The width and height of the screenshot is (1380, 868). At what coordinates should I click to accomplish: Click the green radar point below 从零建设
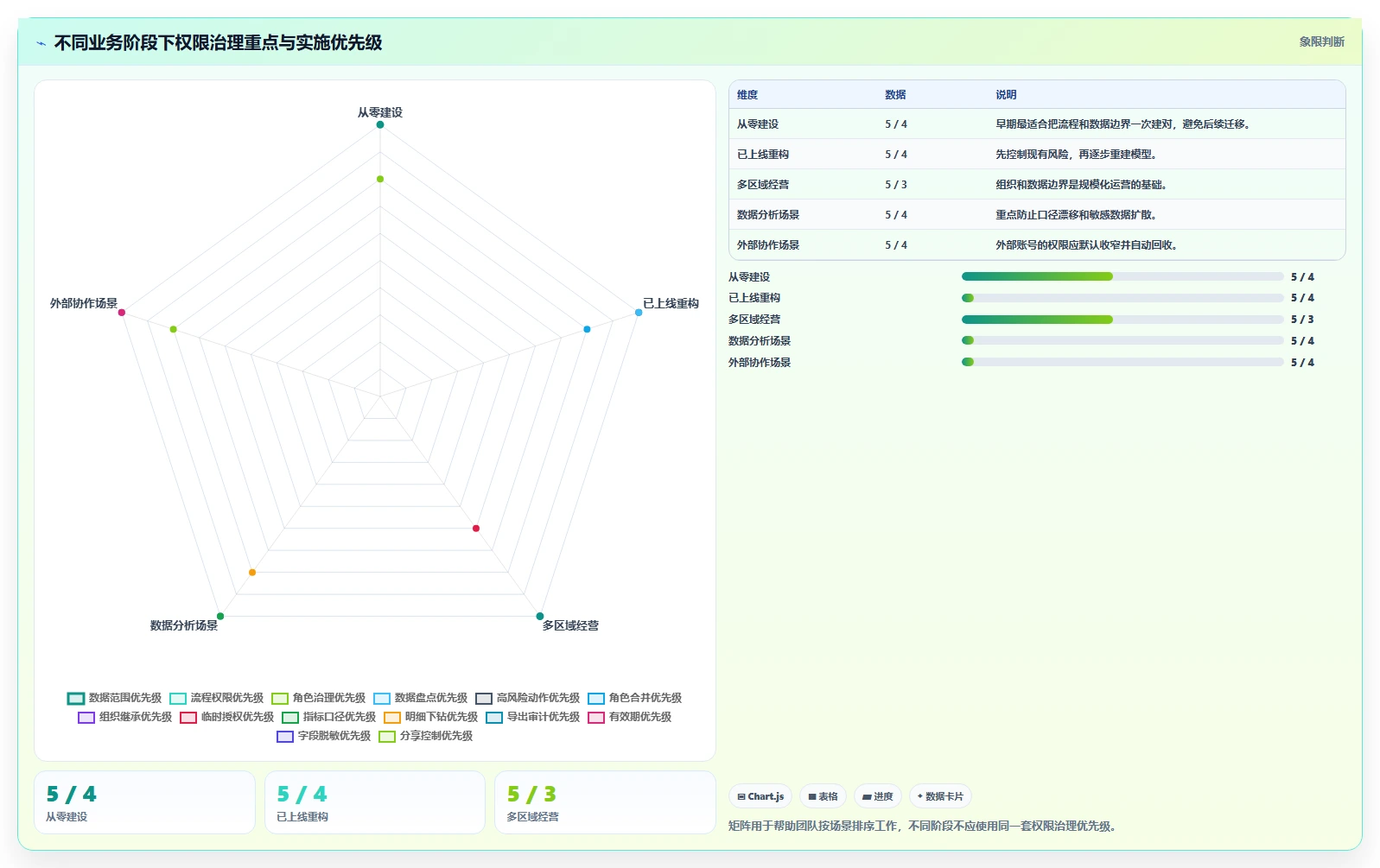pyautogui.click(x=379, y=179)
